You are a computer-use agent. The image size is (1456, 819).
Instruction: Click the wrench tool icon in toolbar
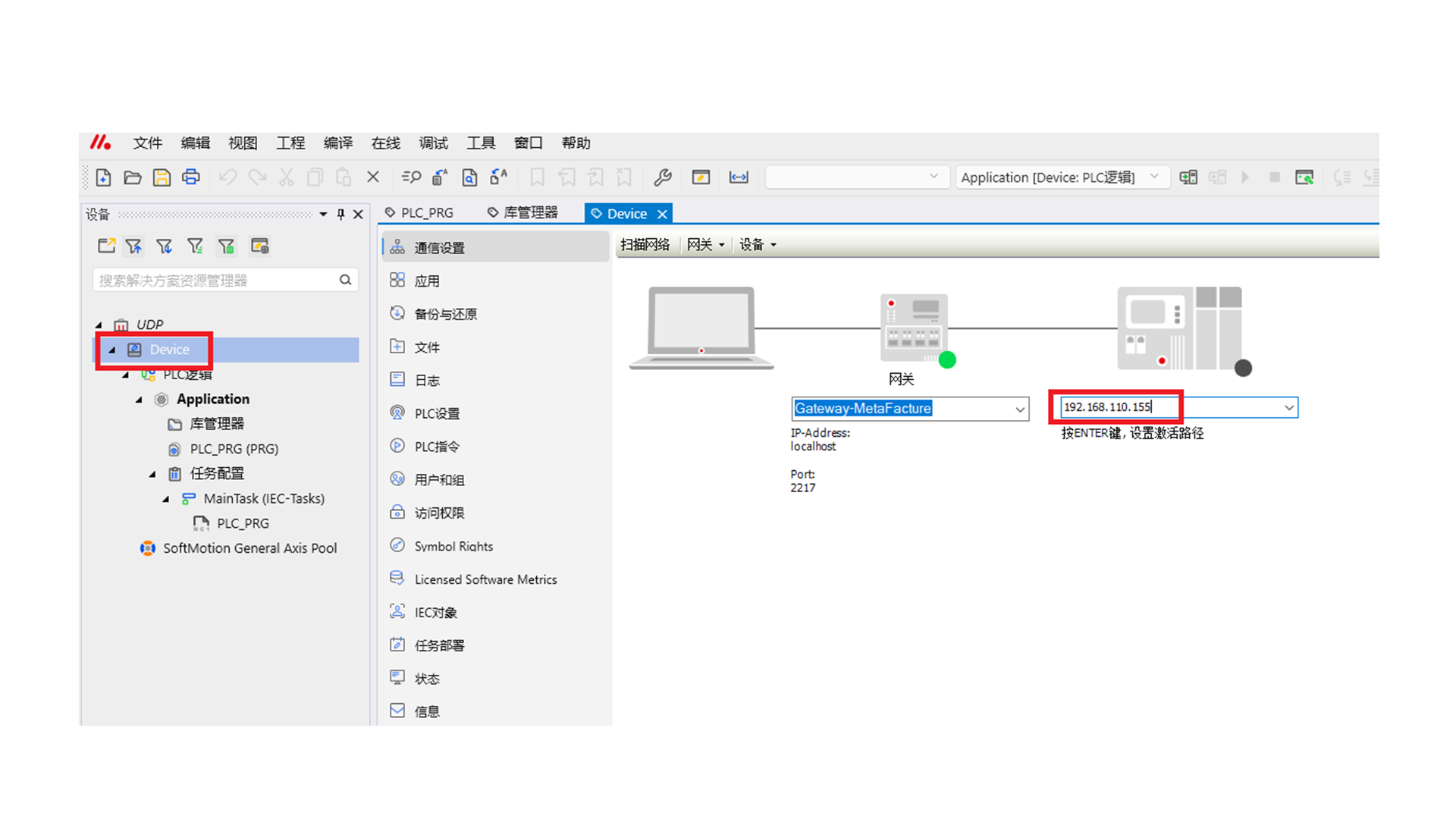(x=662, y=177)
